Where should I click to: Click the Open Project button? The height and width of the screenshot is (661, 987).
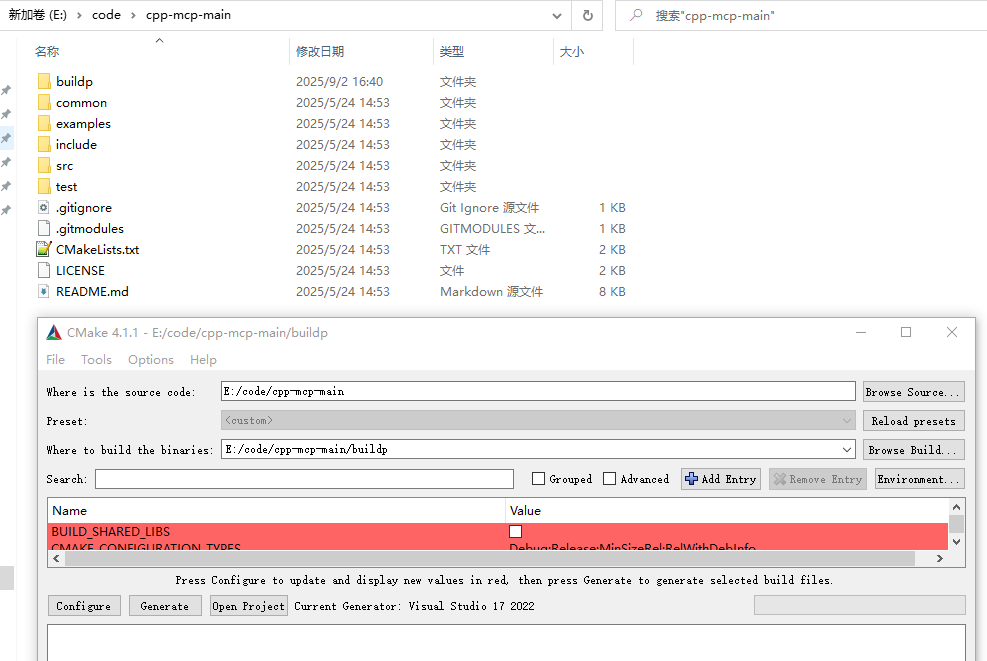click(249, 606)
